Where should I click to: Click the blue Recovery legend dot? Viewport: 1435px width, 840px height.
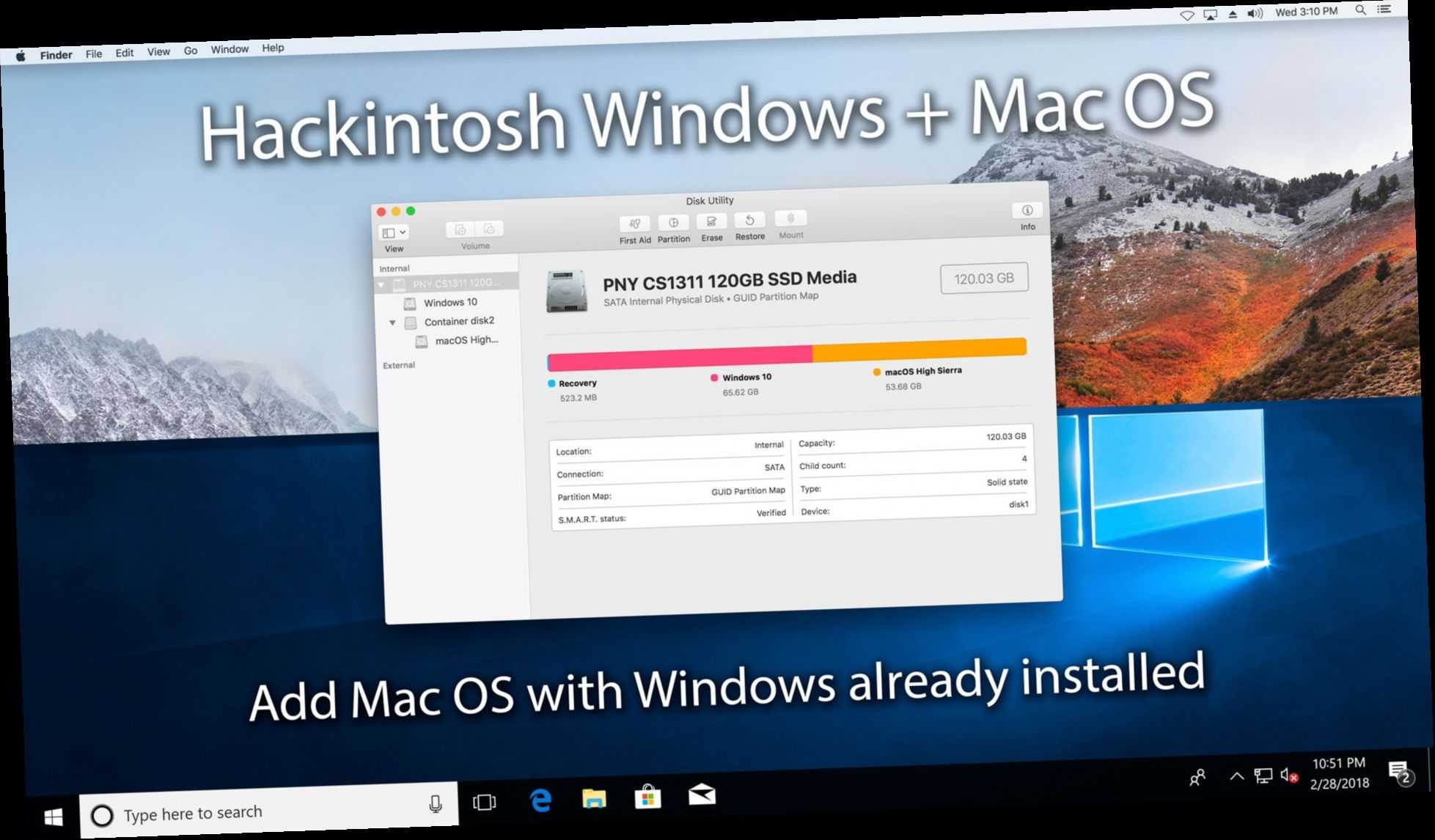(551, 383)
